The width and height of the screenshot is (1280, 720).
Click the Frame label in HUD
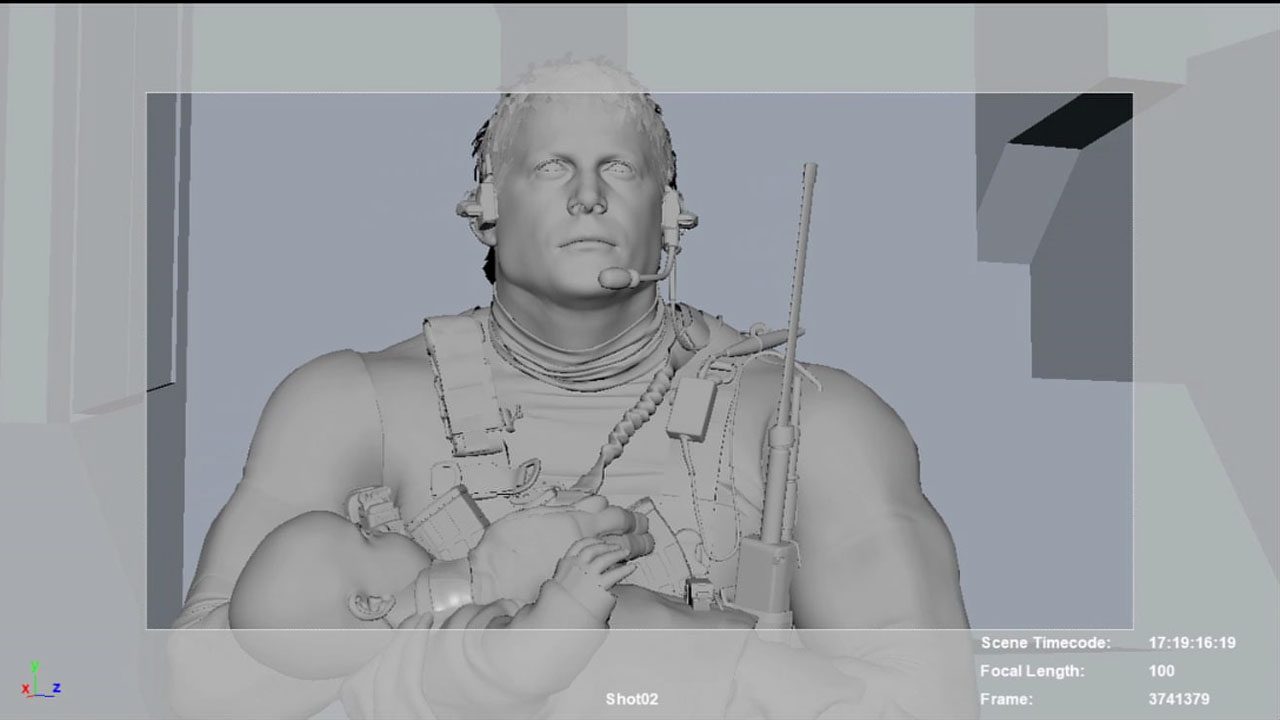coord(1006,699)
